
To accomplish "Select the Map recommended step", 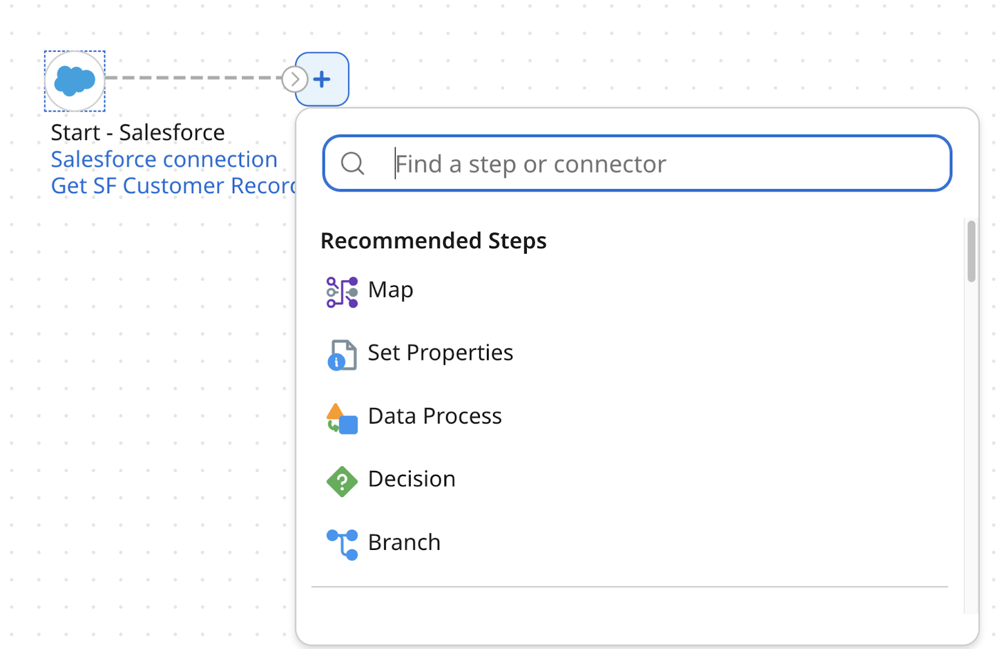I will click(390, 290).
